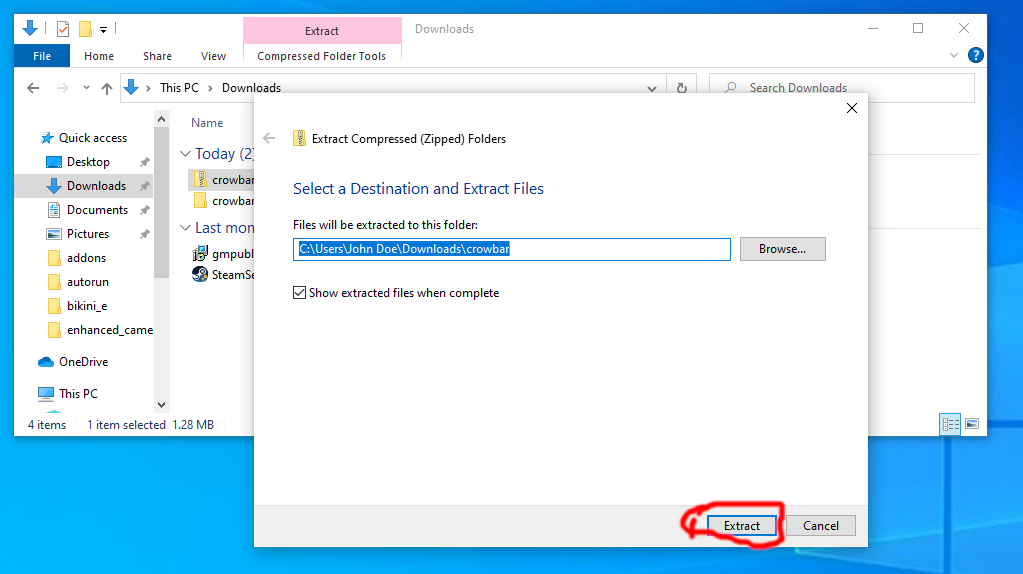Select the gmpubl file
This screenshot has height=574, width=1023.
pos(223,254)
